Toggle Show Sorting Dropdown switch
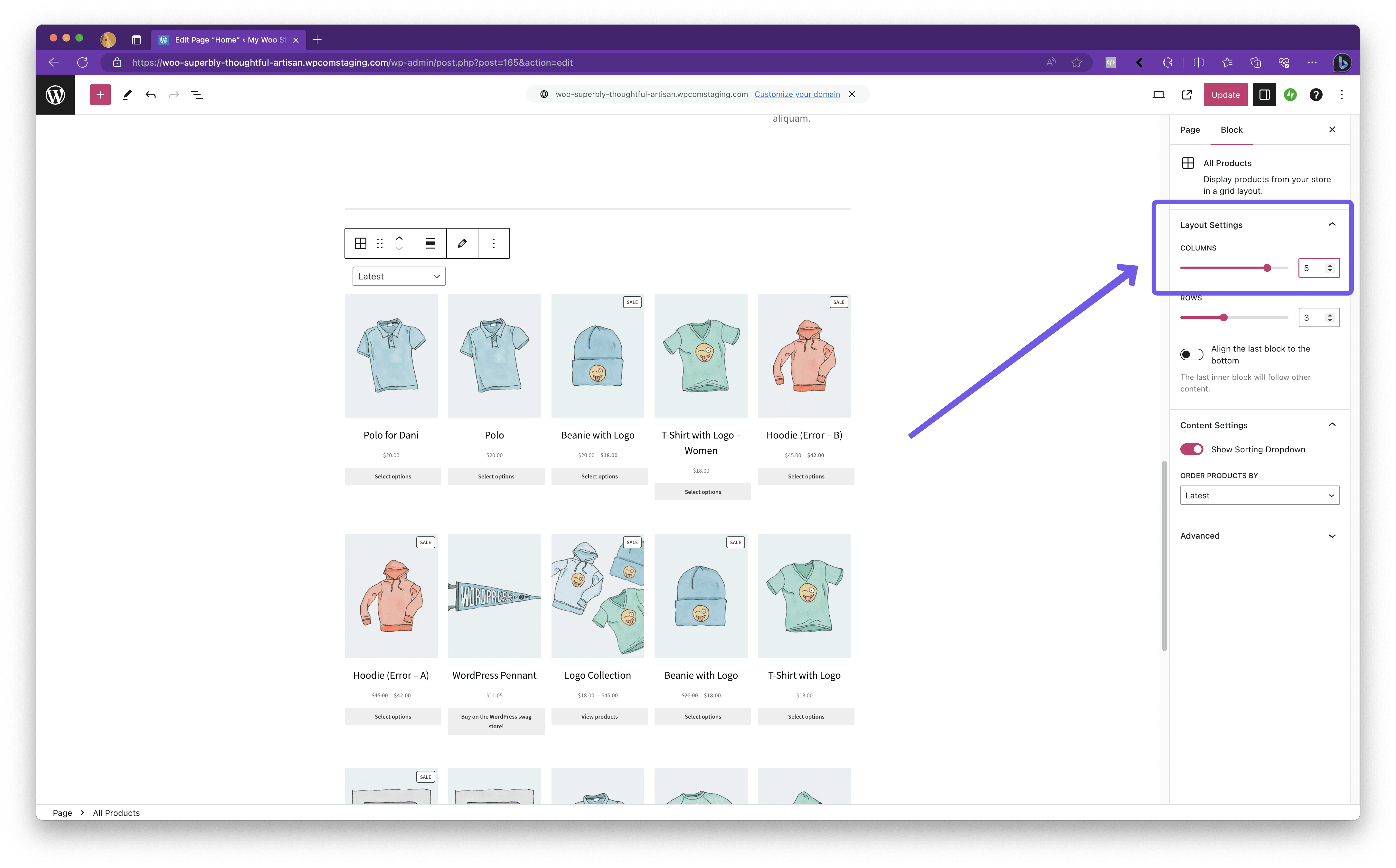This screenshot has height=868, width=1396. [x=1192, y=449]
